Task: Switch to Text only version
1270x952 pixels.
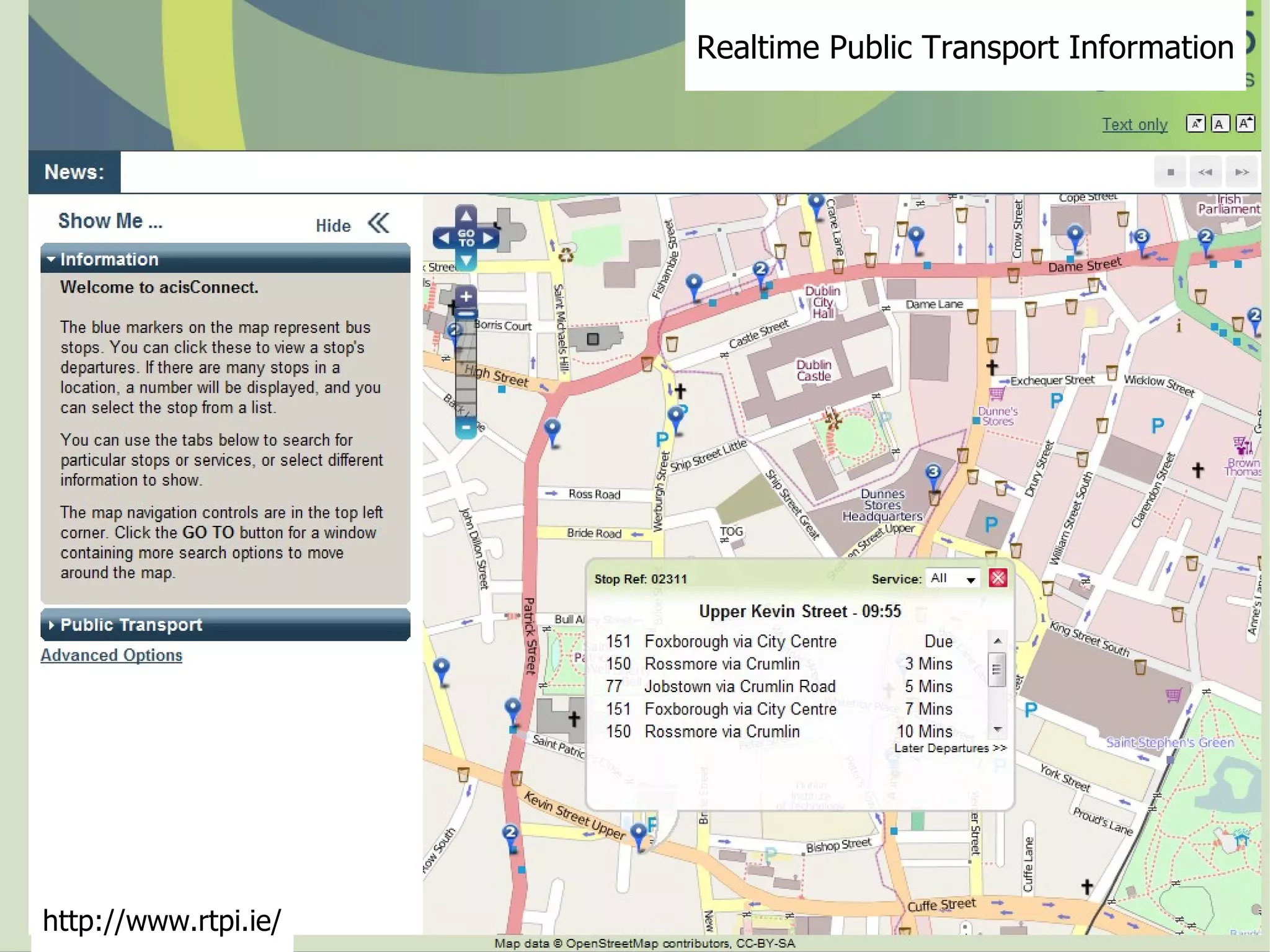Action: [x=1134, y=125]
